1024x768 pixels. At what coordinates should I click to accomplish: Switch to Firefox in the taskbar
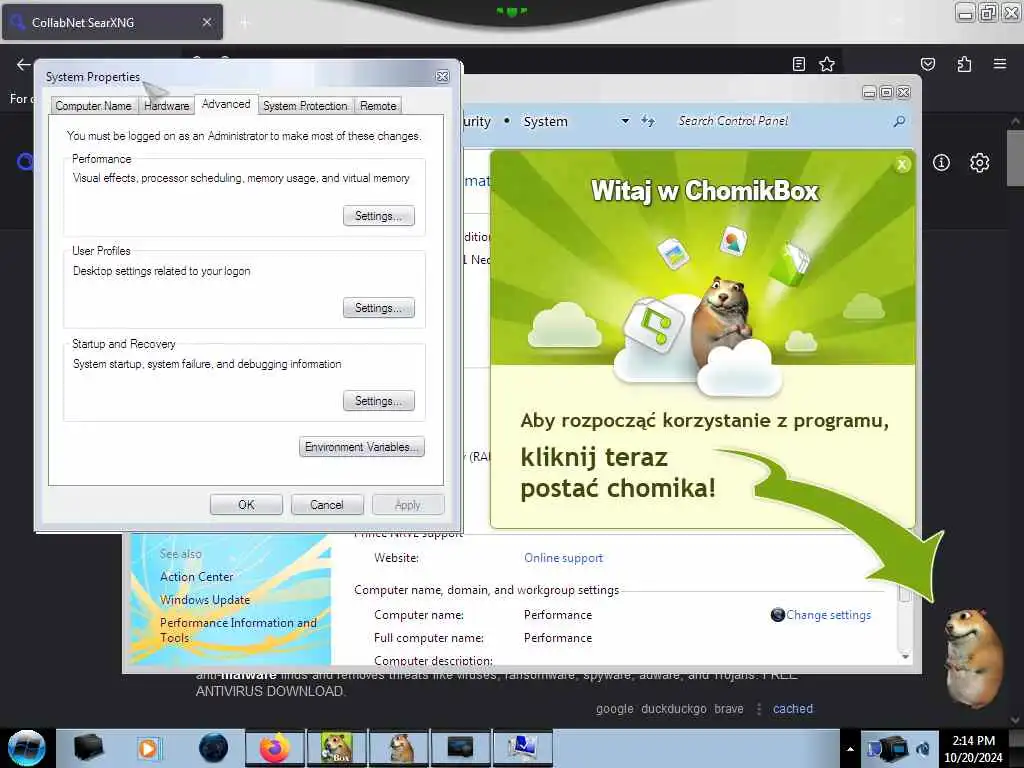tap(274, 748)
